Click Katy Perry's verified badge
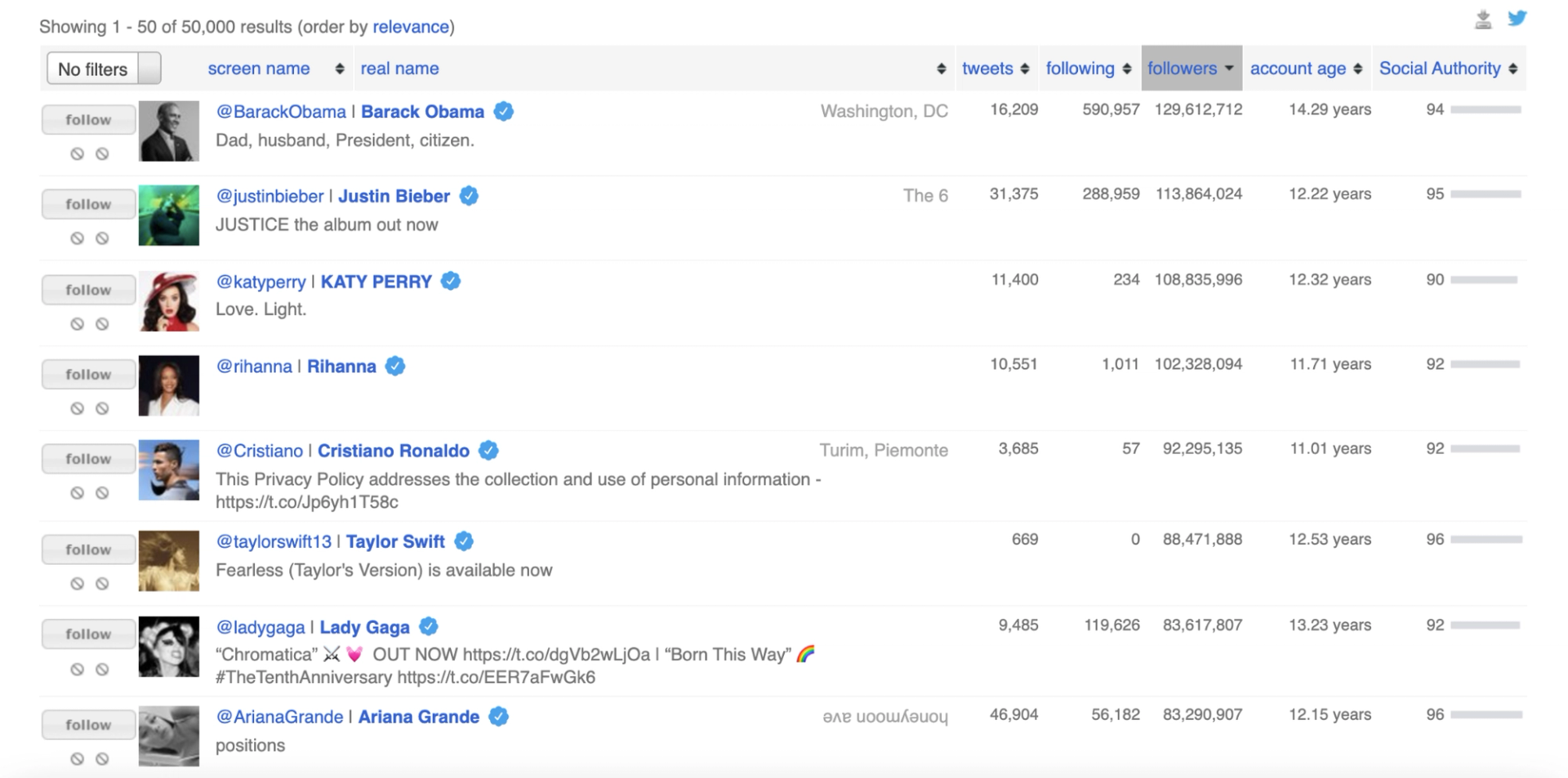 451,281
